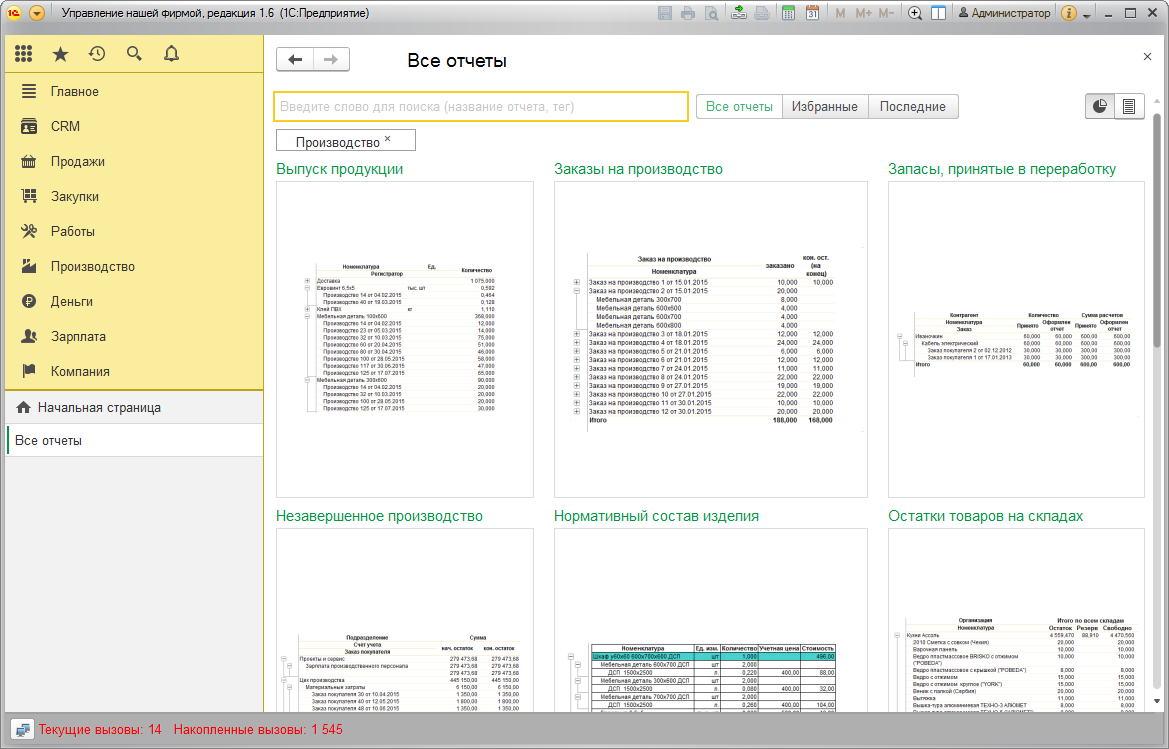
Task: Click the performance indicator icon in the status bar
Action: 22,730
